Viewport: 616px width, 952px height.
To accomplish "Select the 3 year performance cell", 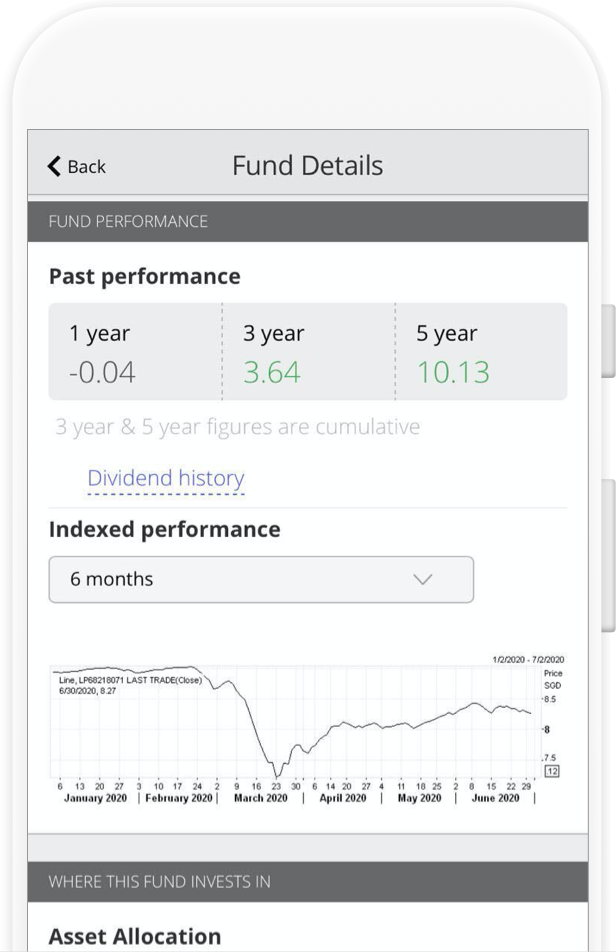I will [x=308, y=352].
